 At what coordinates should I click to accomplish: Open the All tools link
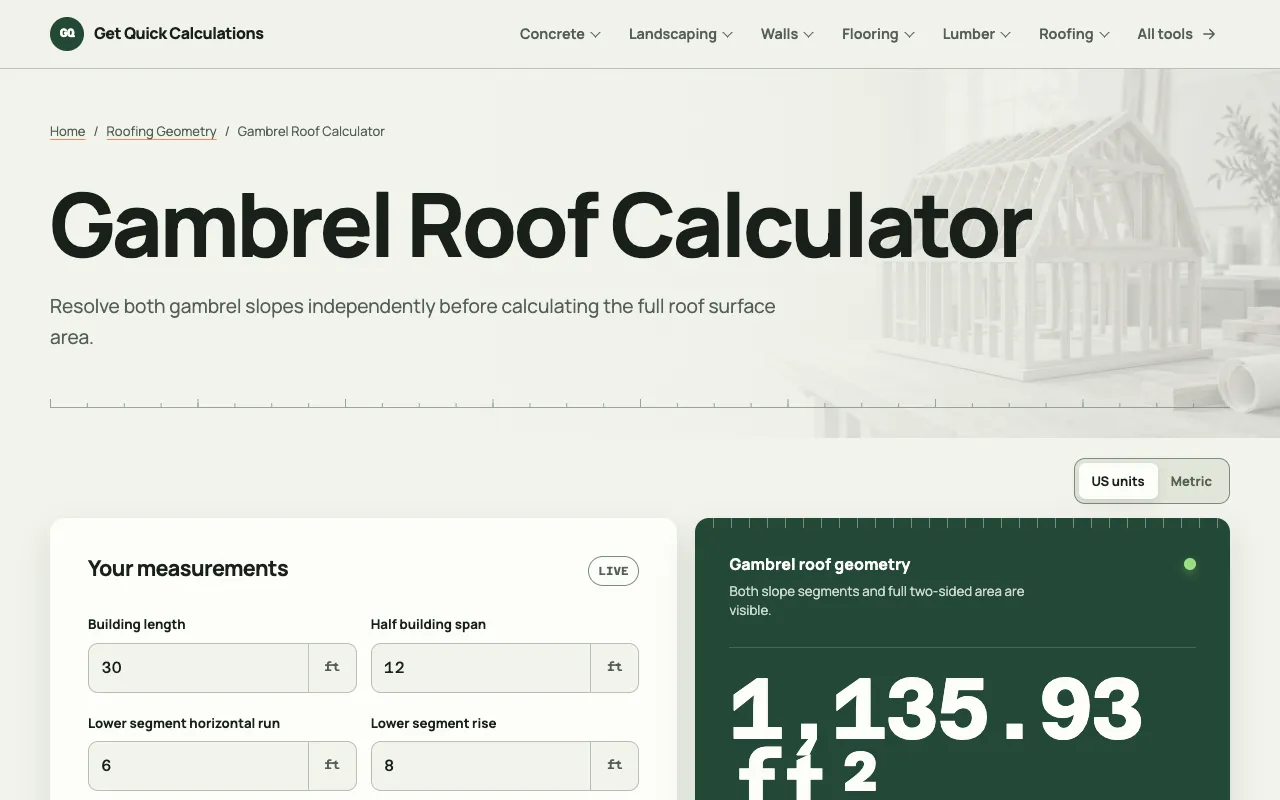(x=1176, y=34)
